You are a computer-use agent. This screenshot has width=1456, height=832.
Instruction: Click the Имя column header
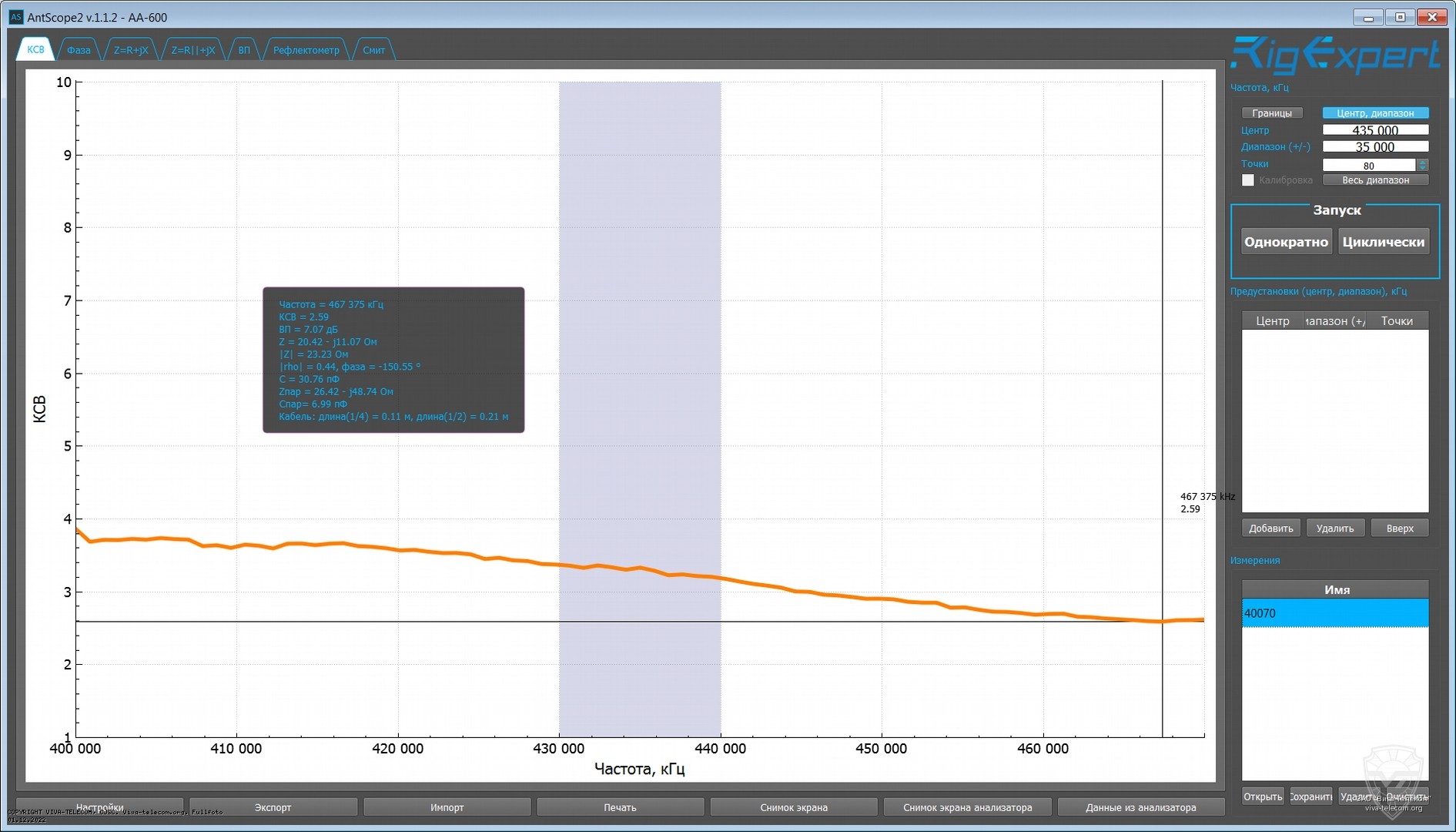pyautogui.click(x=1336, y=589)
